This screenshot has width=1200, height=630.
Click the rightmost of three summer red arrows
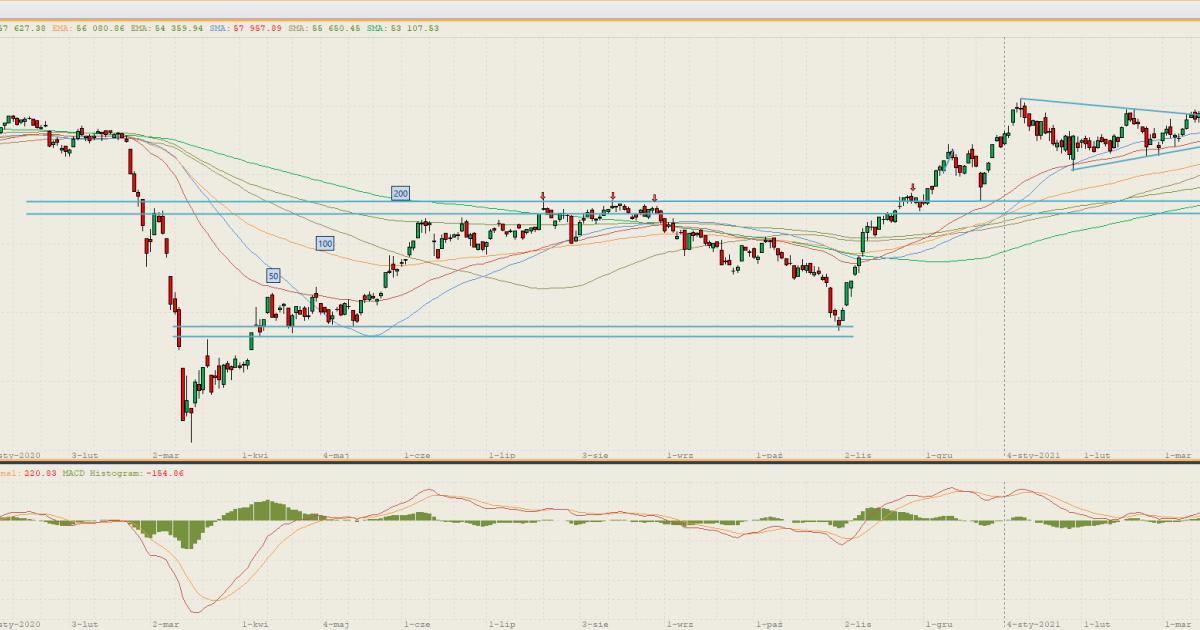[x=654, y=197]
